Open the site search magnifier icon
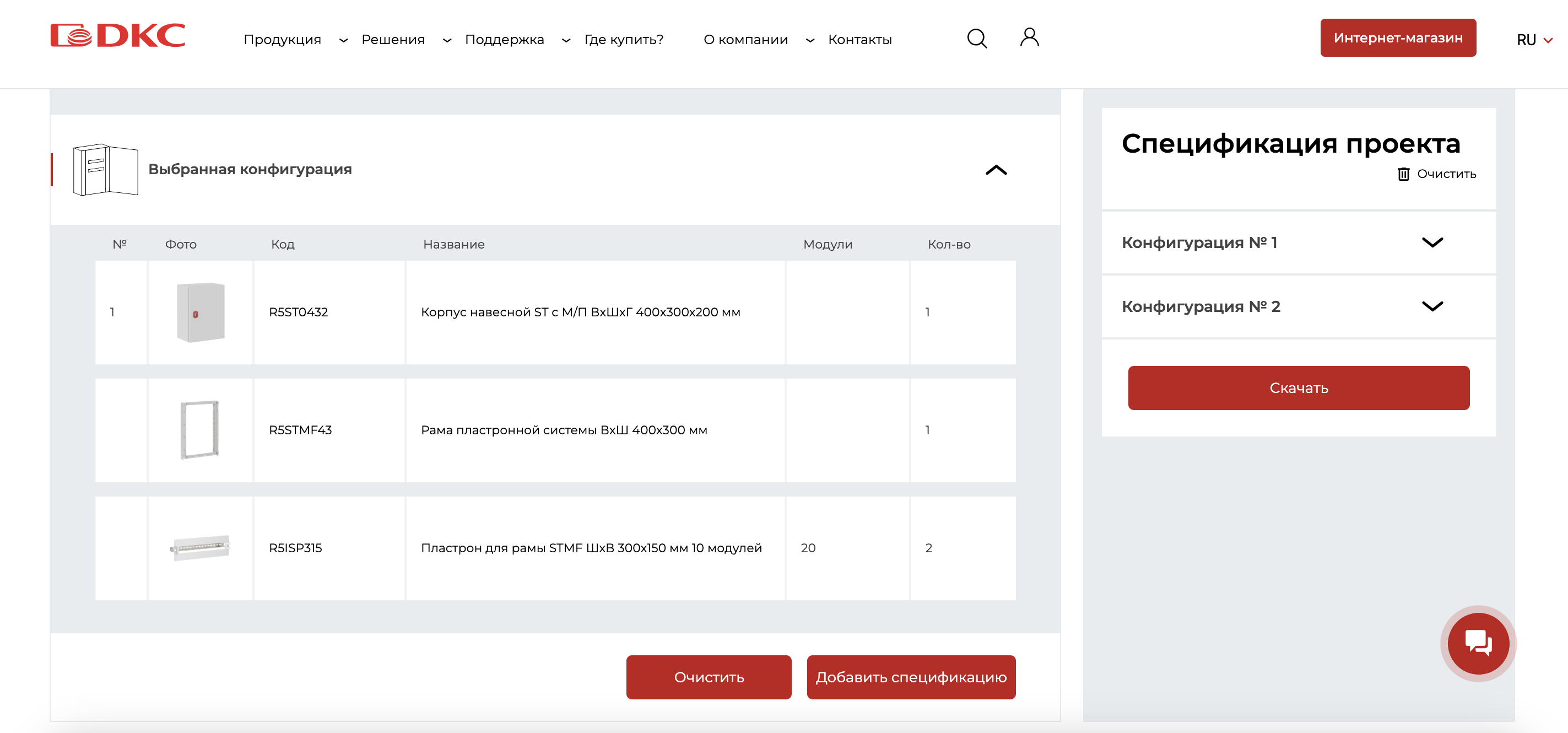This screenshot has width=1568, height=733. 977,39
